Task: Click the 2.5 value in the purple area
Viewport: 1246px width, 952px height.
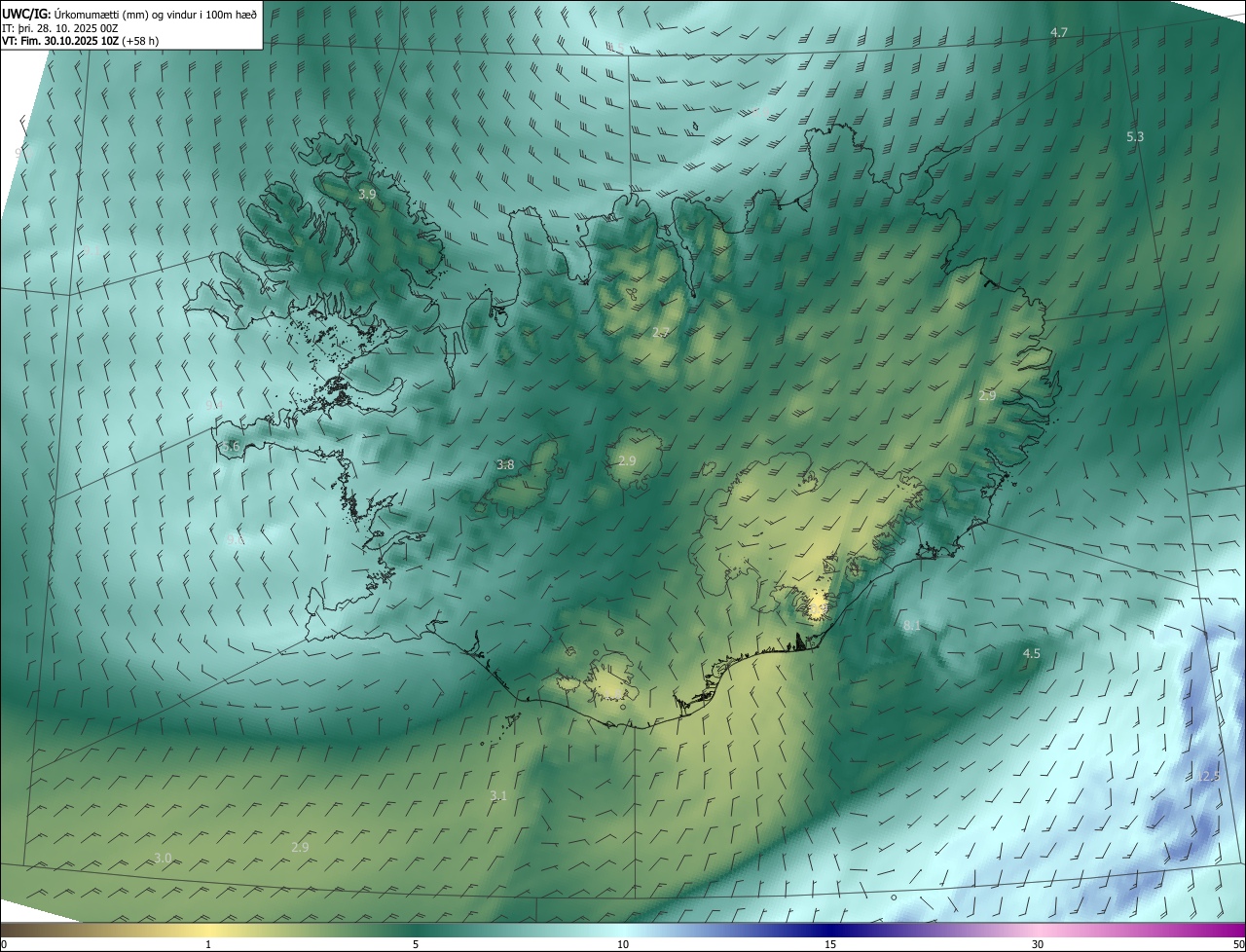Action: pos(1210,777)
